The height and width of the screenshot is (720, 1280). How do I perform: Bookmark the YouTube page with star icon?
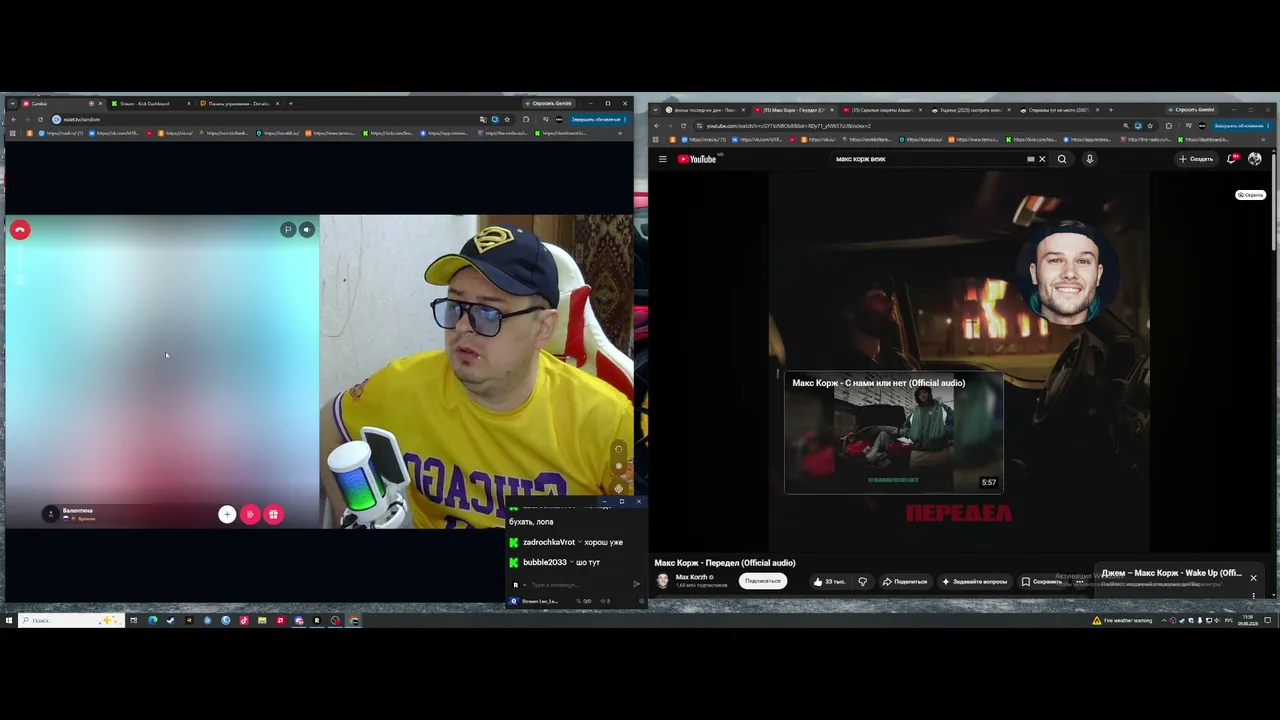(1150, 126)
